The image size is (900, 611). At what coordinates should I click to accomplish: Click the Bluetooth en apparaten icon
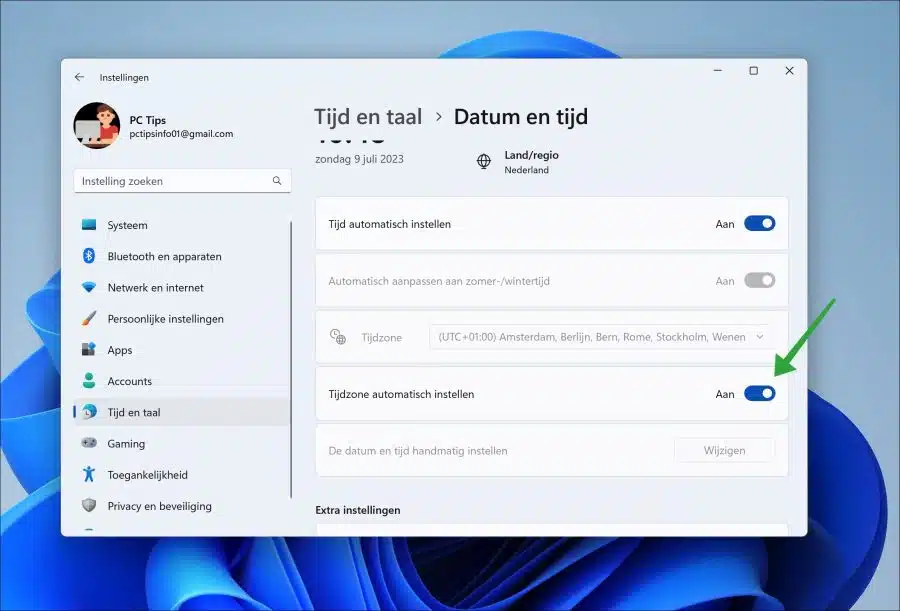coord(89,256)
